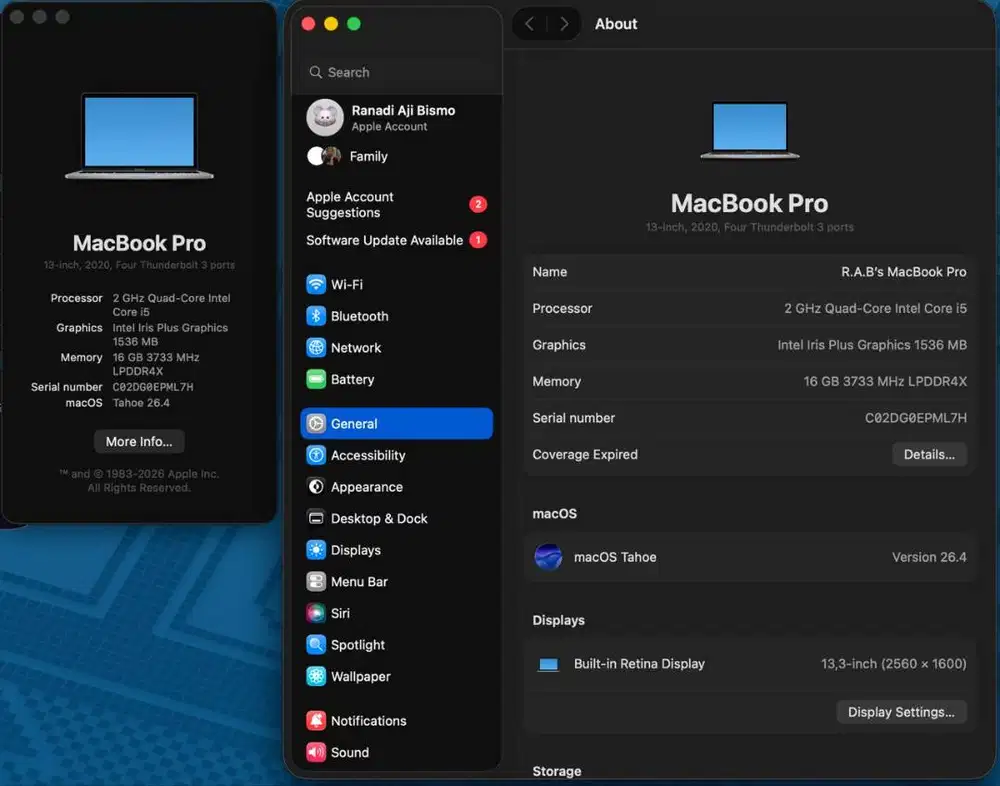Select the Appearance icon
The width and height of the screenshot is (1000, 786).
tap(316, 487)
